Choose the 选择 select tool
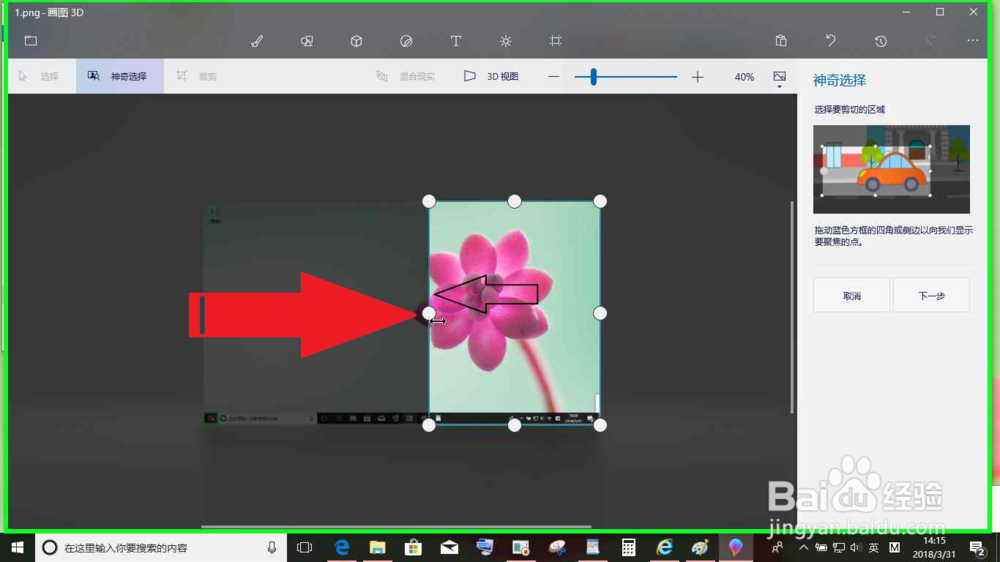This screenshot has height=562, width=1000. click(x=39, y=77)
